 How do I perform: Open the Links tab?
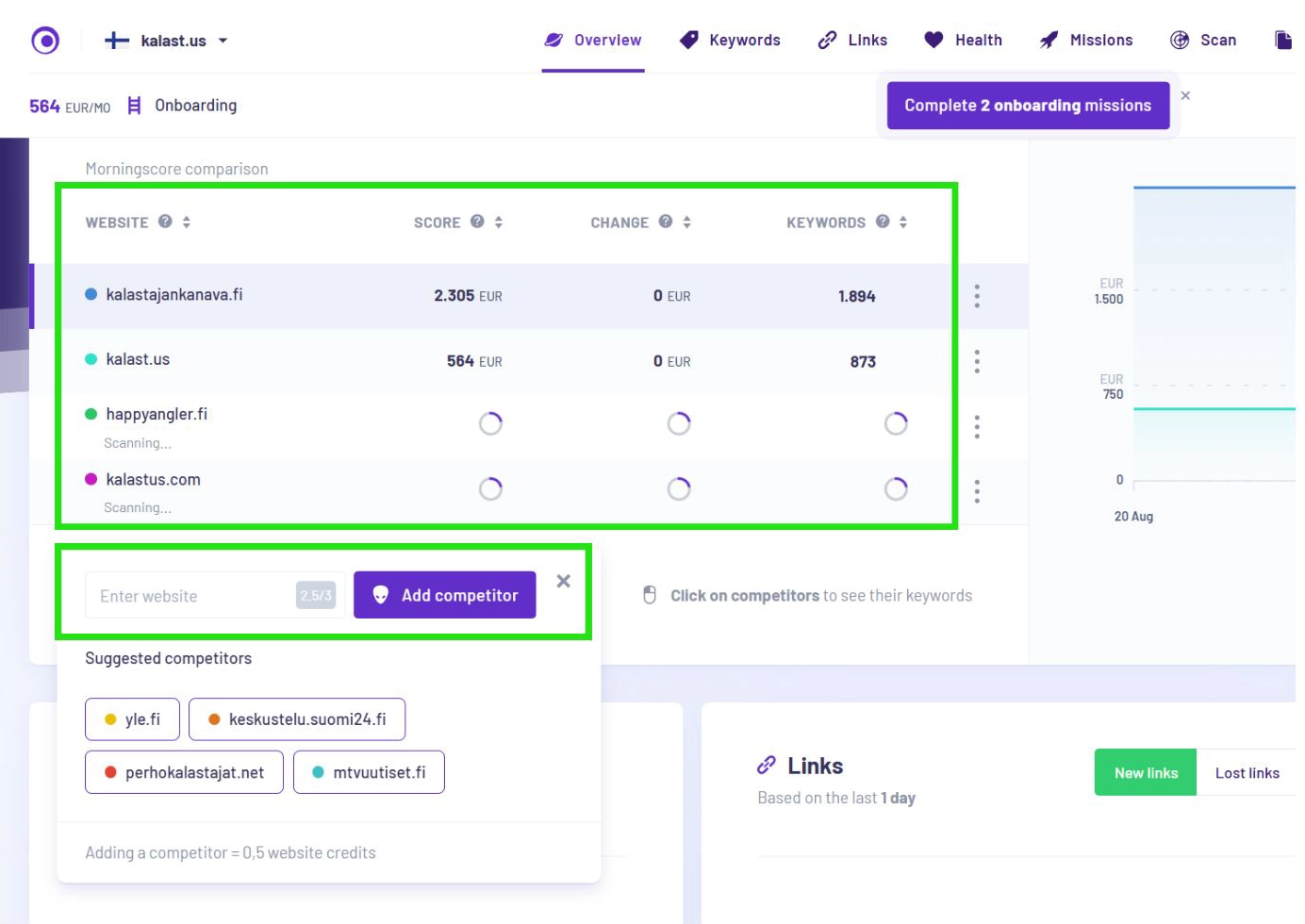[852, 41]
